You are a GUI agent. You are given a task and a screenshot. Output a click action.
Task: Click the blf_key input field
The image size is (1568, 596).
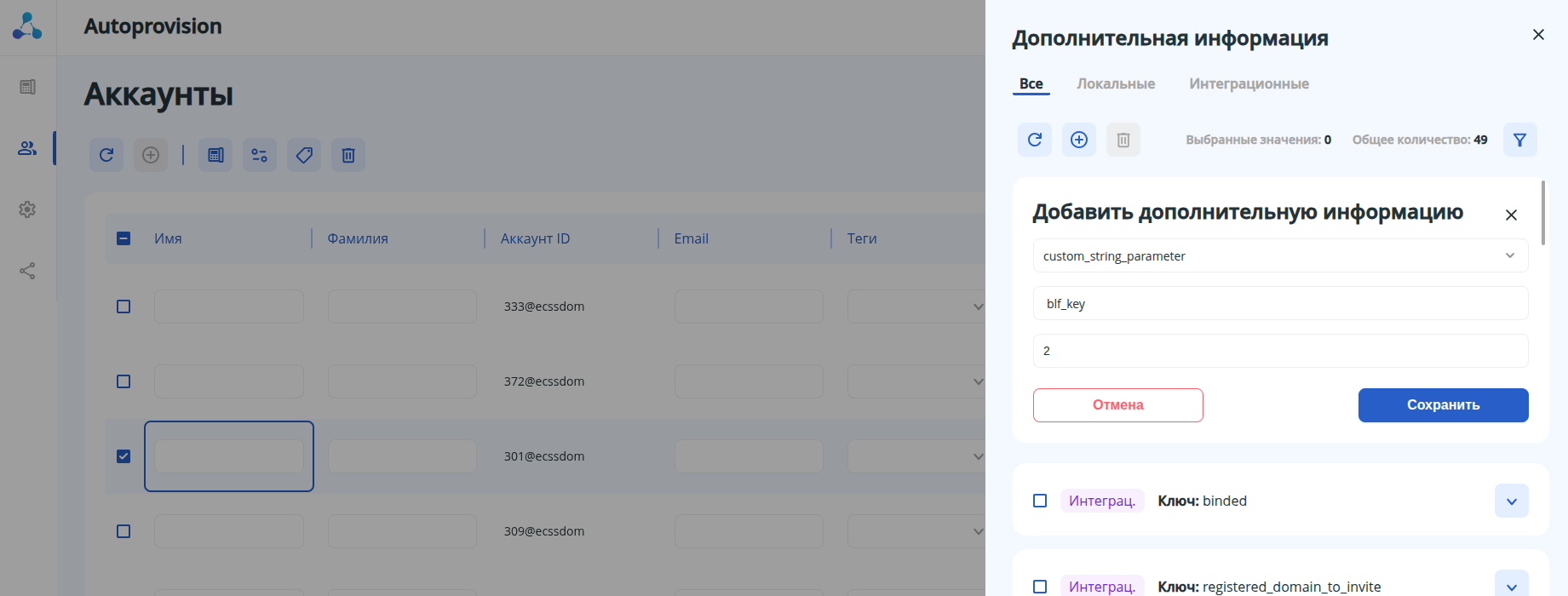[x=1280, y=303]
